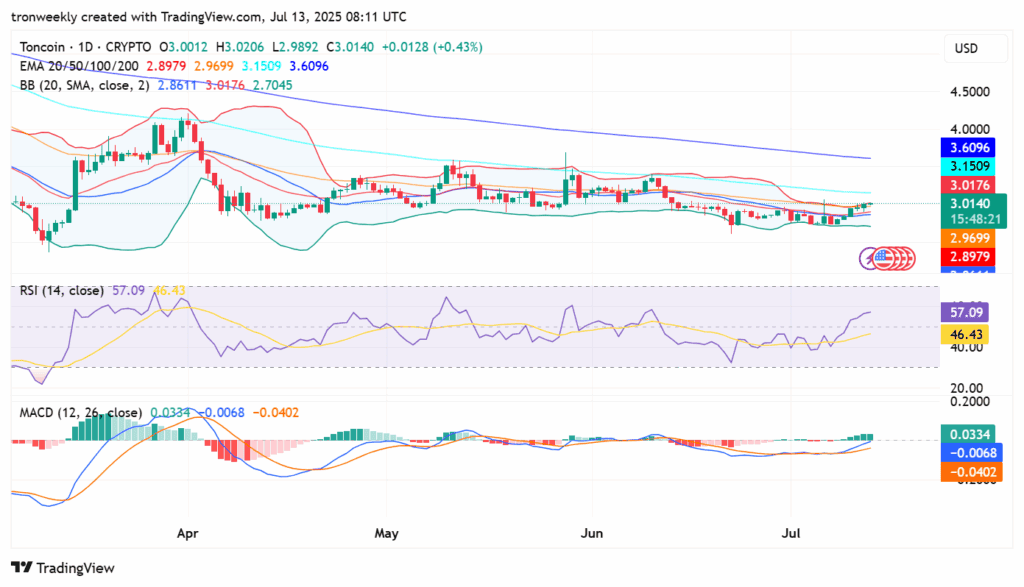Expand the MACD (12, 26, close) indicator legend
Image resolution: width=1024 pixels, height=587 pixels.
[x=80, y=412]
